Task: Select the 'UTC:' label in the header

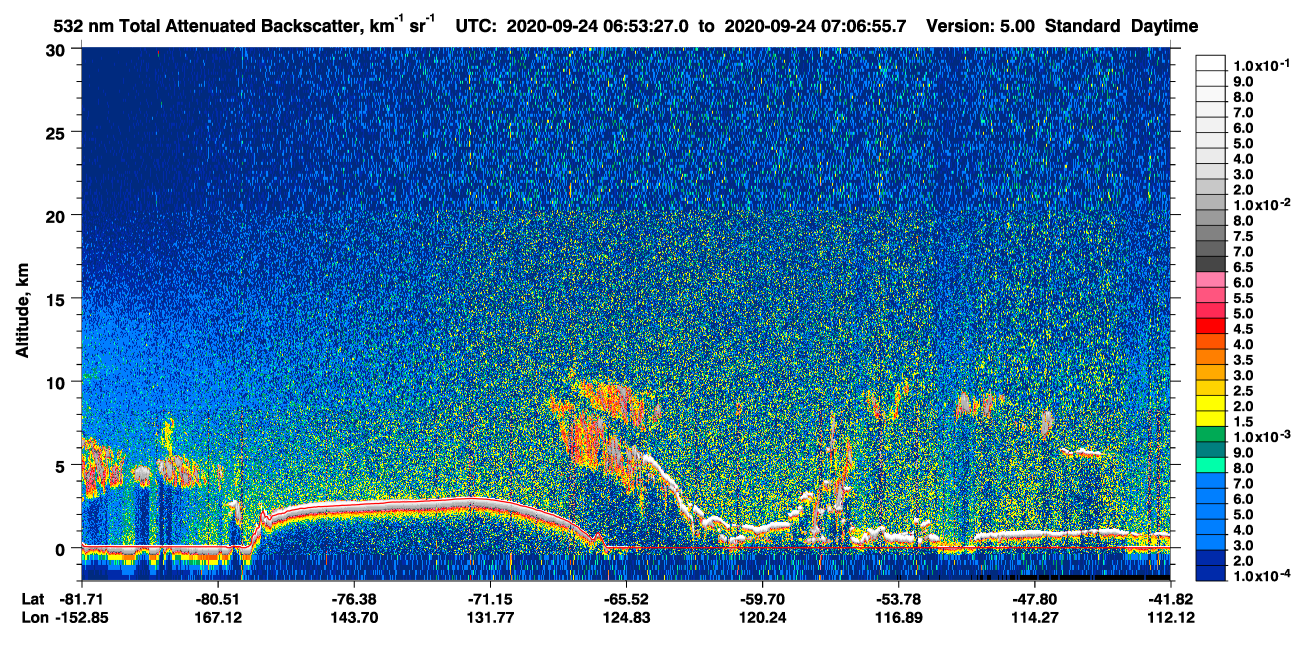Action: point(476,26)
